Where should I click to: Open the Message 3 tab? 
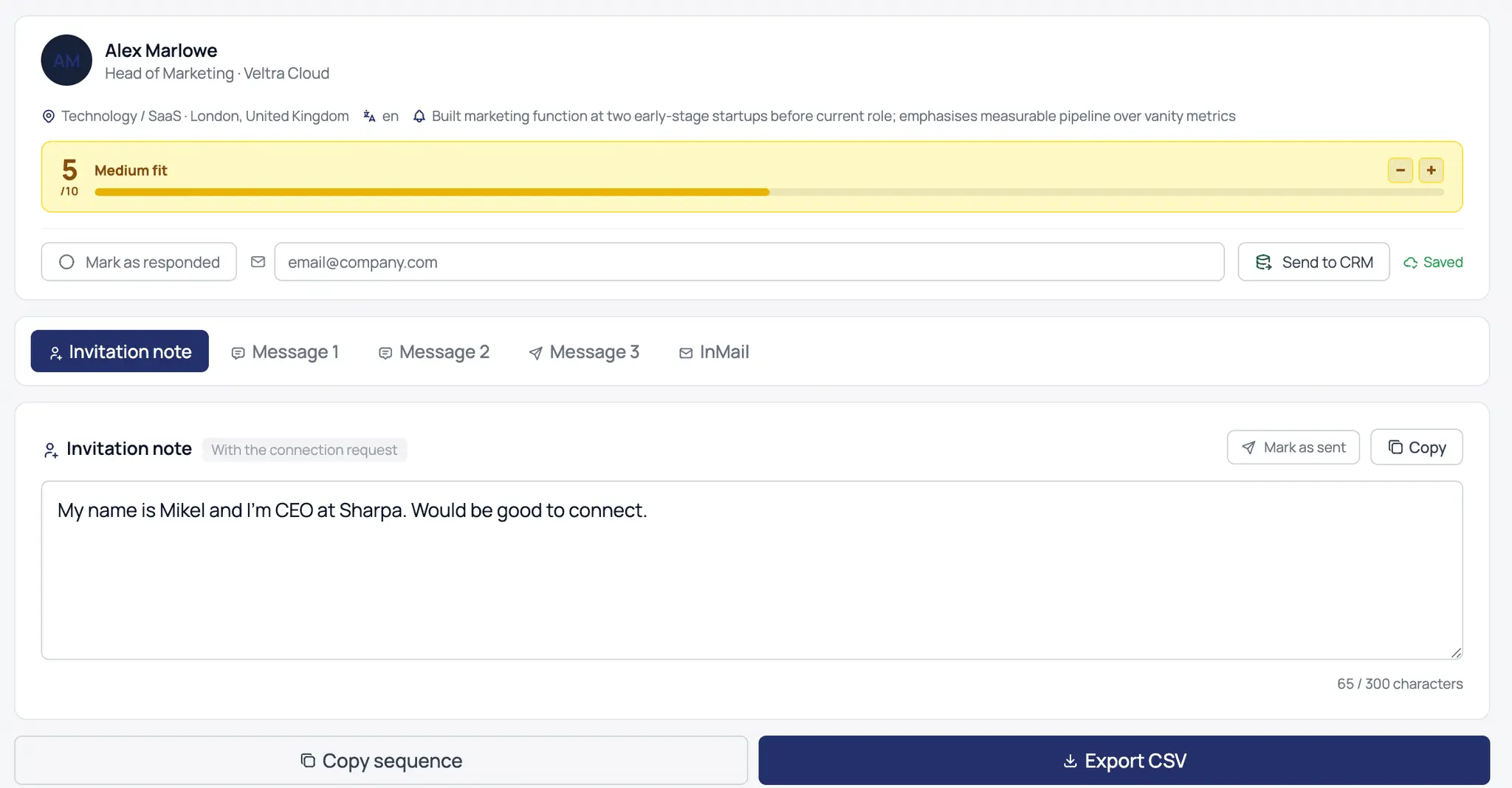click(x=584, y=352)
